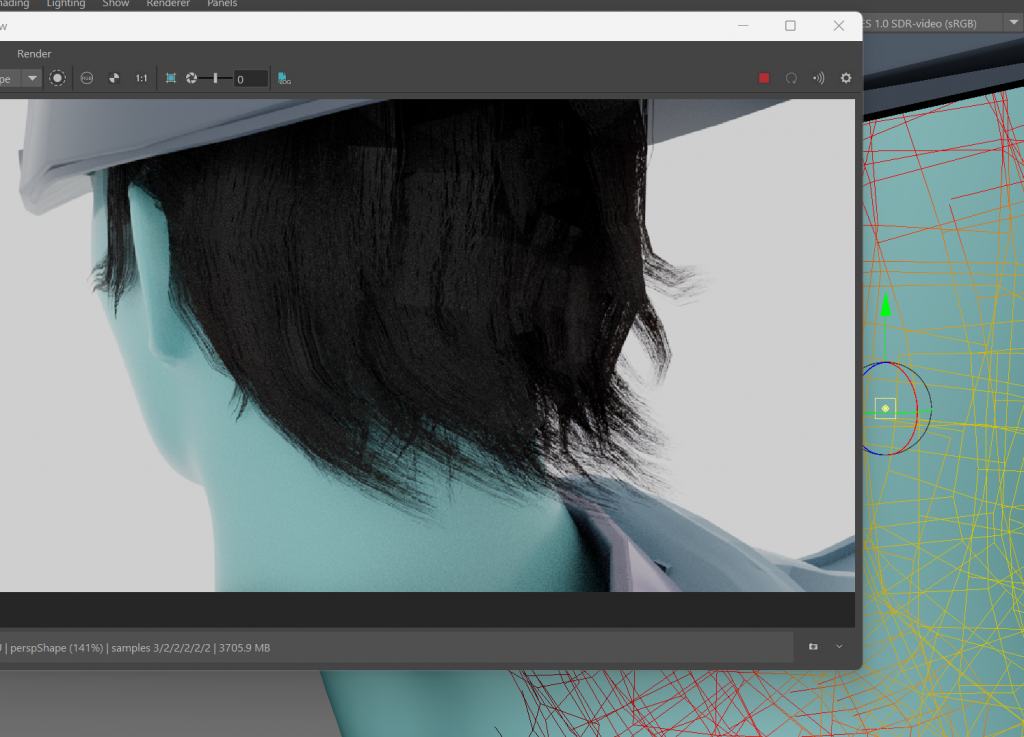Click the snapshot camera icon in status bar
The height and width of the screenshot is (737, 1024).
pos(813,647)
